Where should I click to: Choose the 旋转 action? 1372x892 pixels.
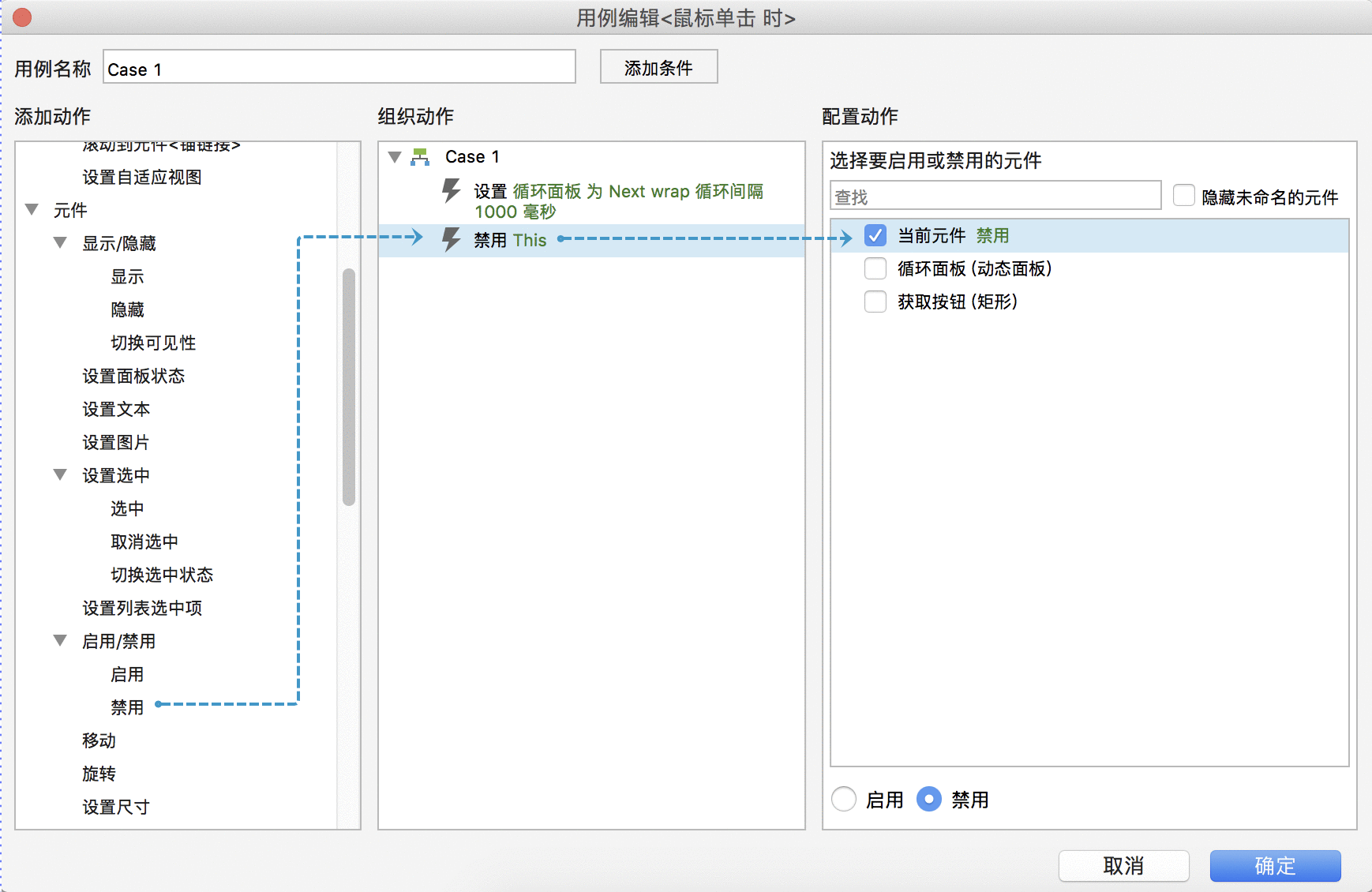pos(99,774)
